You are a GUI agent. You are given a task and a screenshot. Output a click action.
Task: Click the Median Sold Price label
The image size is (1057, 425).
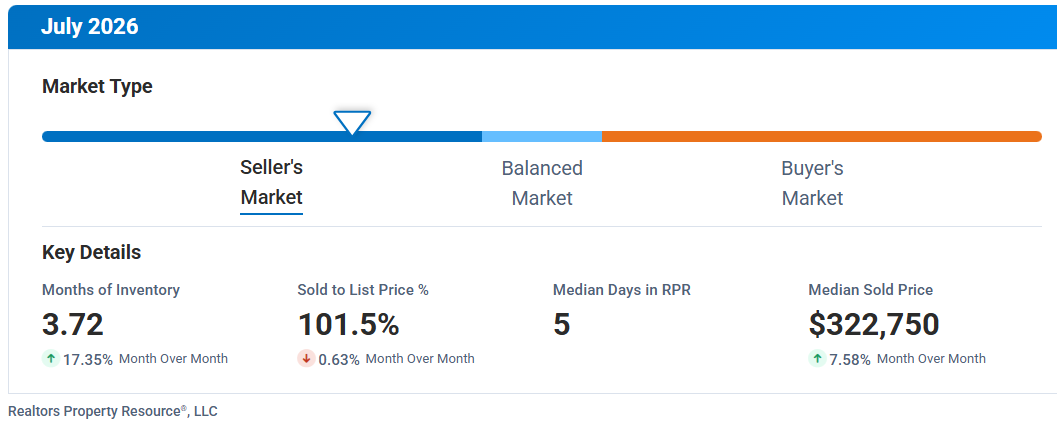click(871, 290)
